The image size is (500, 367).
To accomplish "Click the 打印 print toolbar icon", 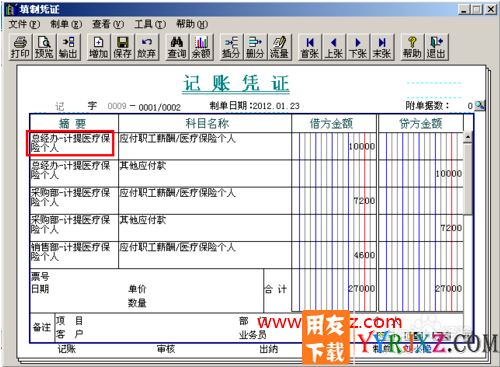I will coord(20,47).
